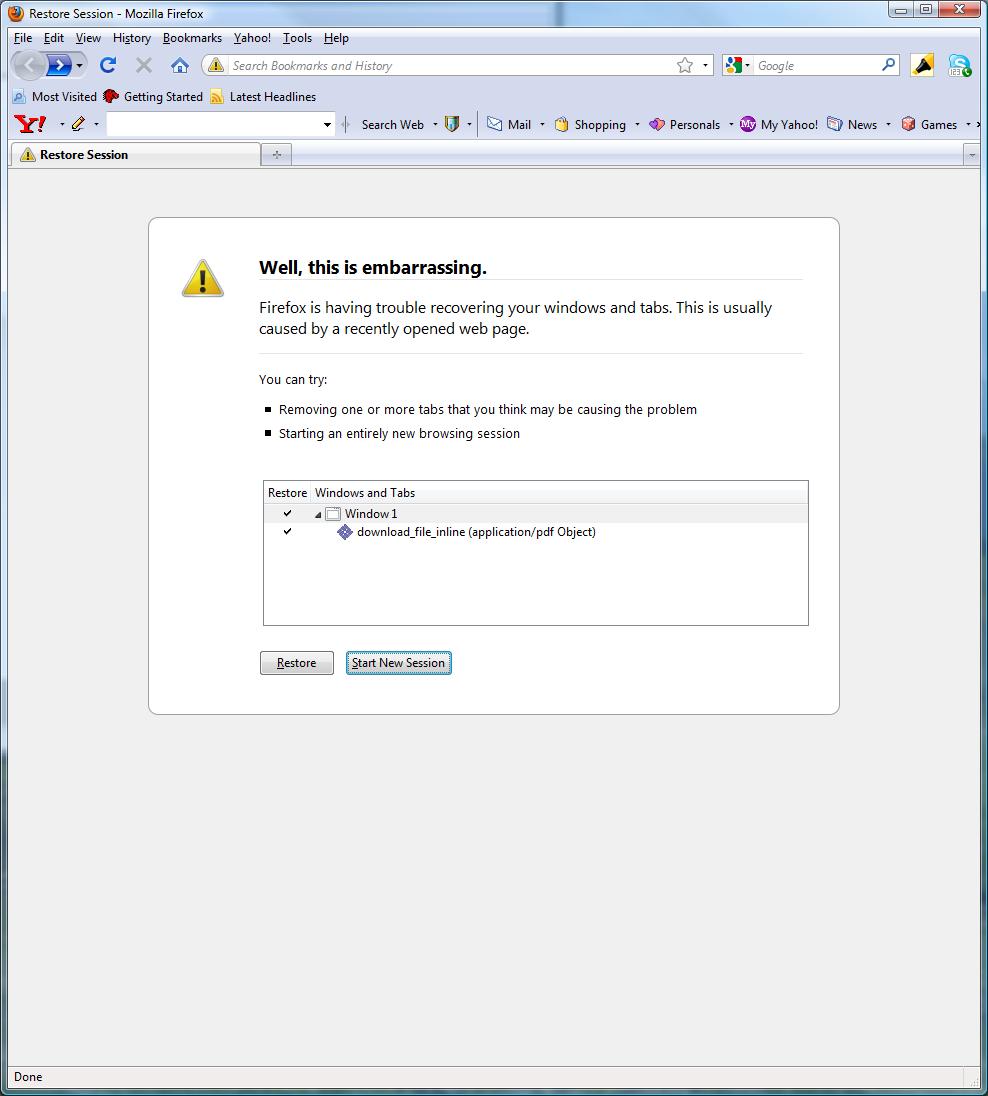Click the search magnifier icon

pos(888,65)
